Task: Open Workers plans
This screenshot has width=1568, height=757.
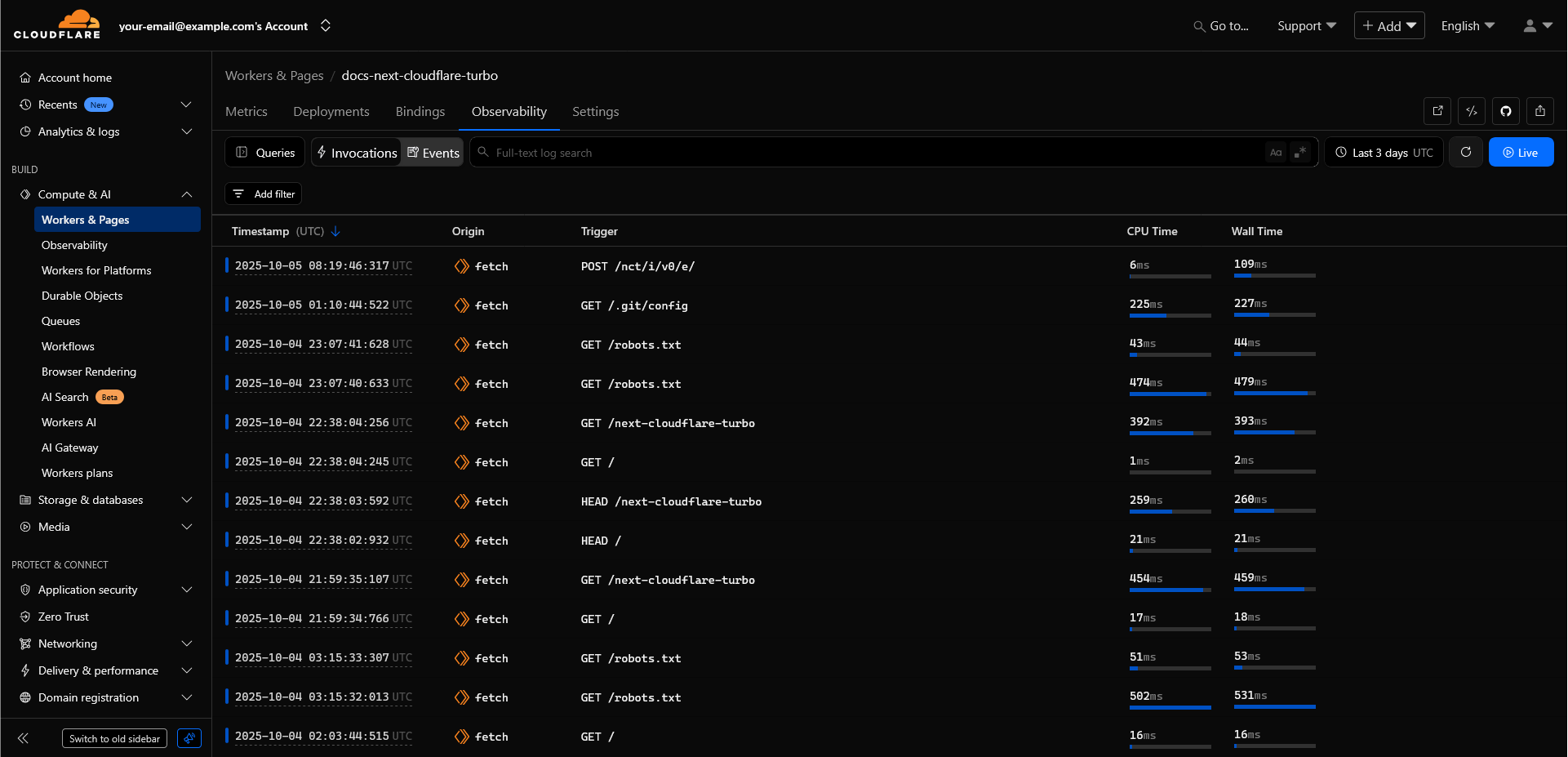Action: point(77,473)
